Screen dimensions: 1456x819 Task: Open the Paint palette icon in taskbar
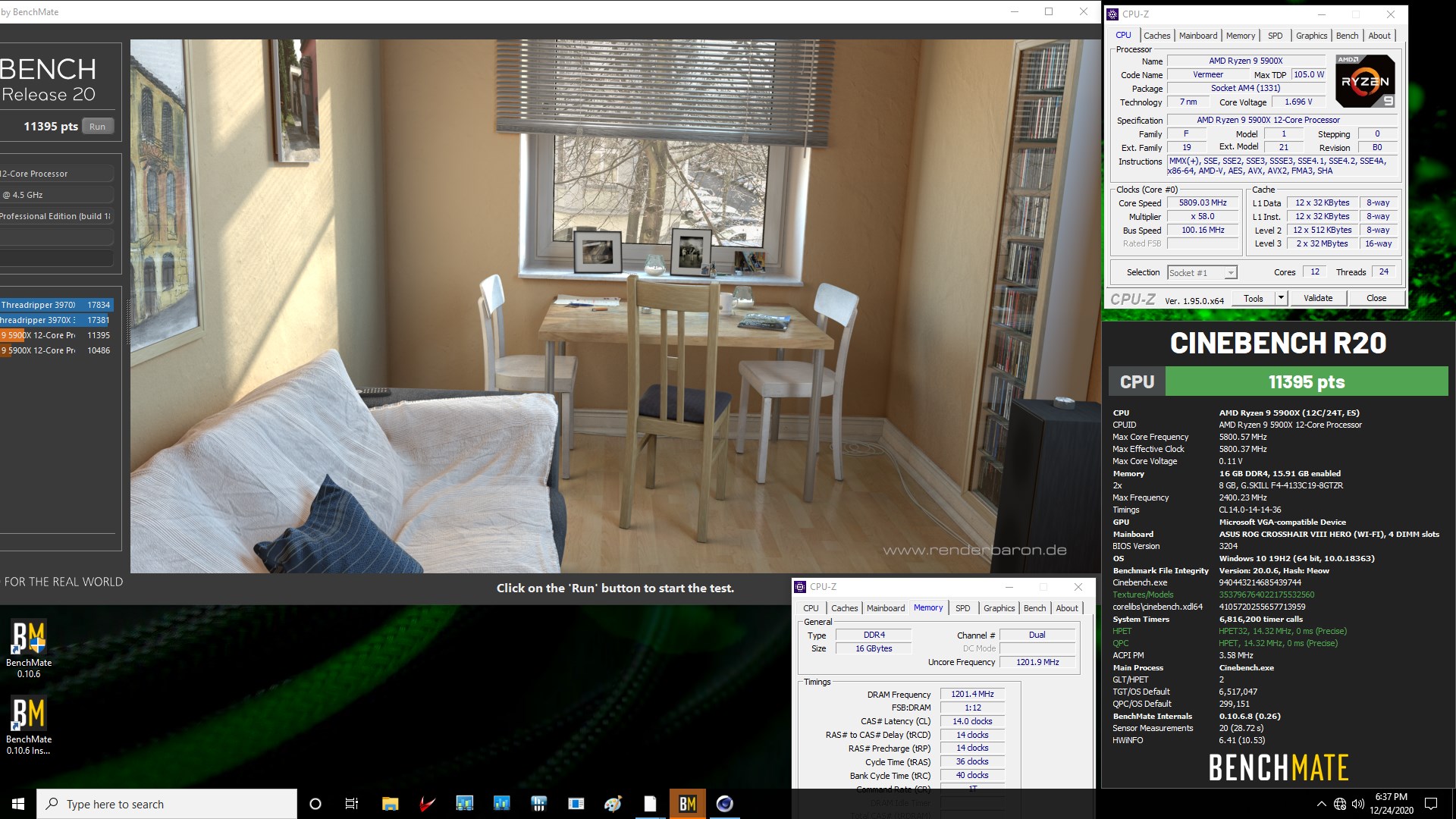613,804
